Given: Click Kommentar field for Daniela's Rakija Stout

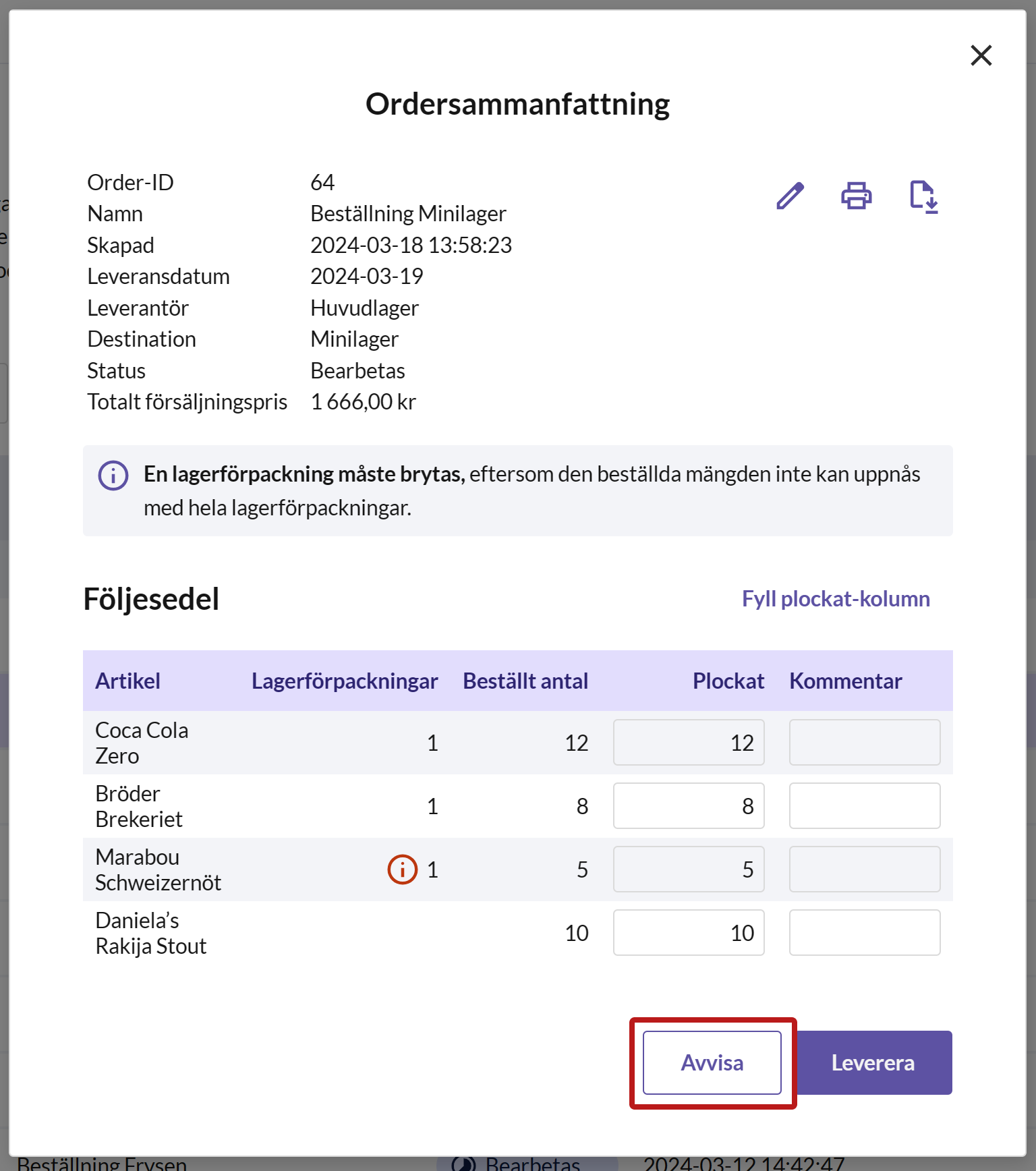Looking at the screenshot, I should (865, 932).
